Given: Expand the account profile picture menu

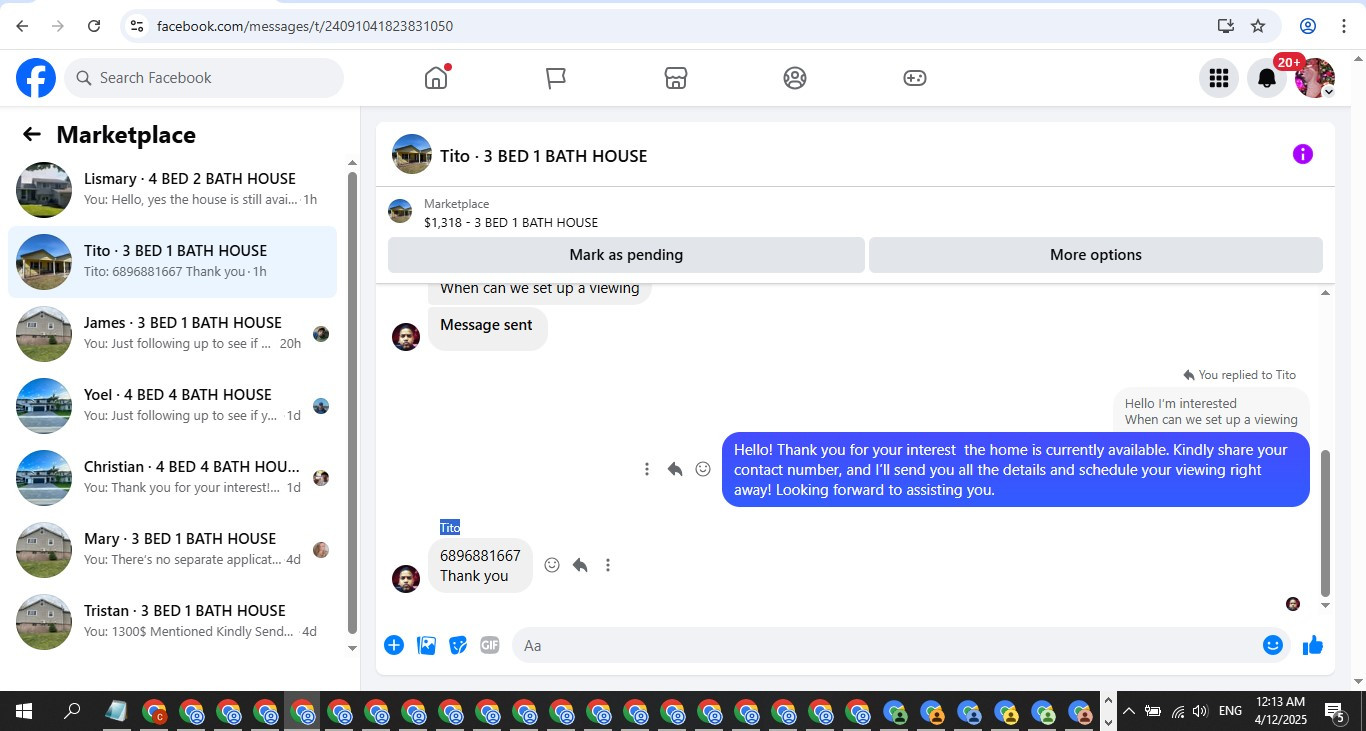Looking at the screenshot, I should click(1314, 78).
